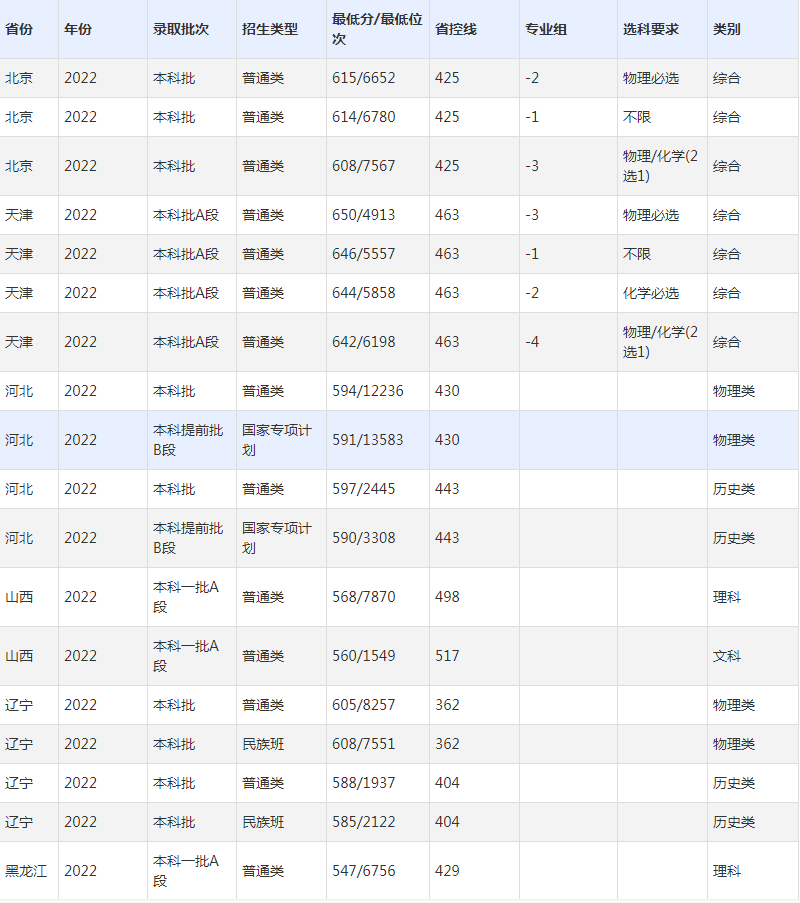
Task: Click 省控线 value 429
Action: click(447, 871)
